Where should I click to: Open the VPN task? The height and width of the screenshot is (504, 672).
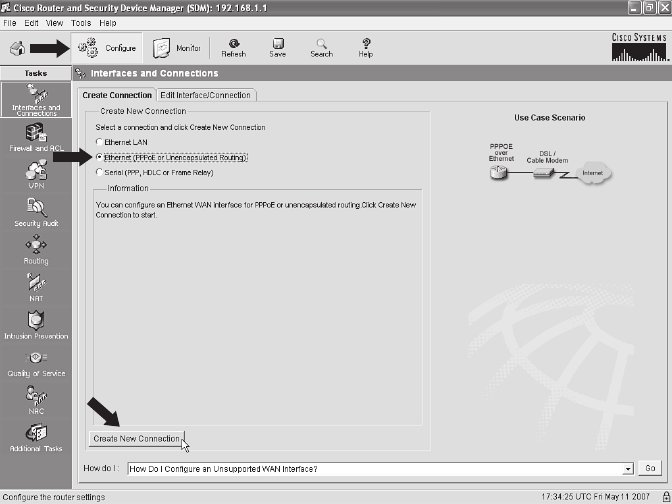[36, 174]
